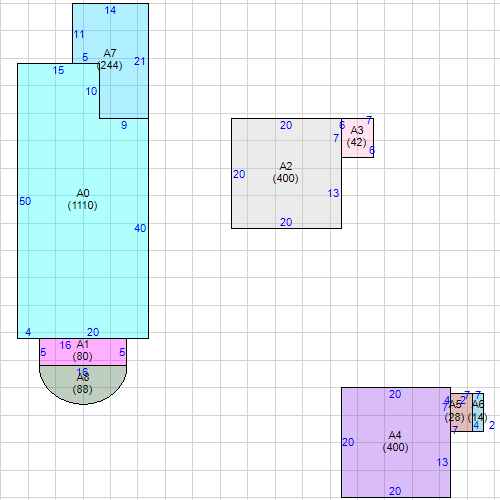The height and width of the screenshot is (500, 500).
Task: Click the 2 dimension right of area A6
Action: click(492, 425)
